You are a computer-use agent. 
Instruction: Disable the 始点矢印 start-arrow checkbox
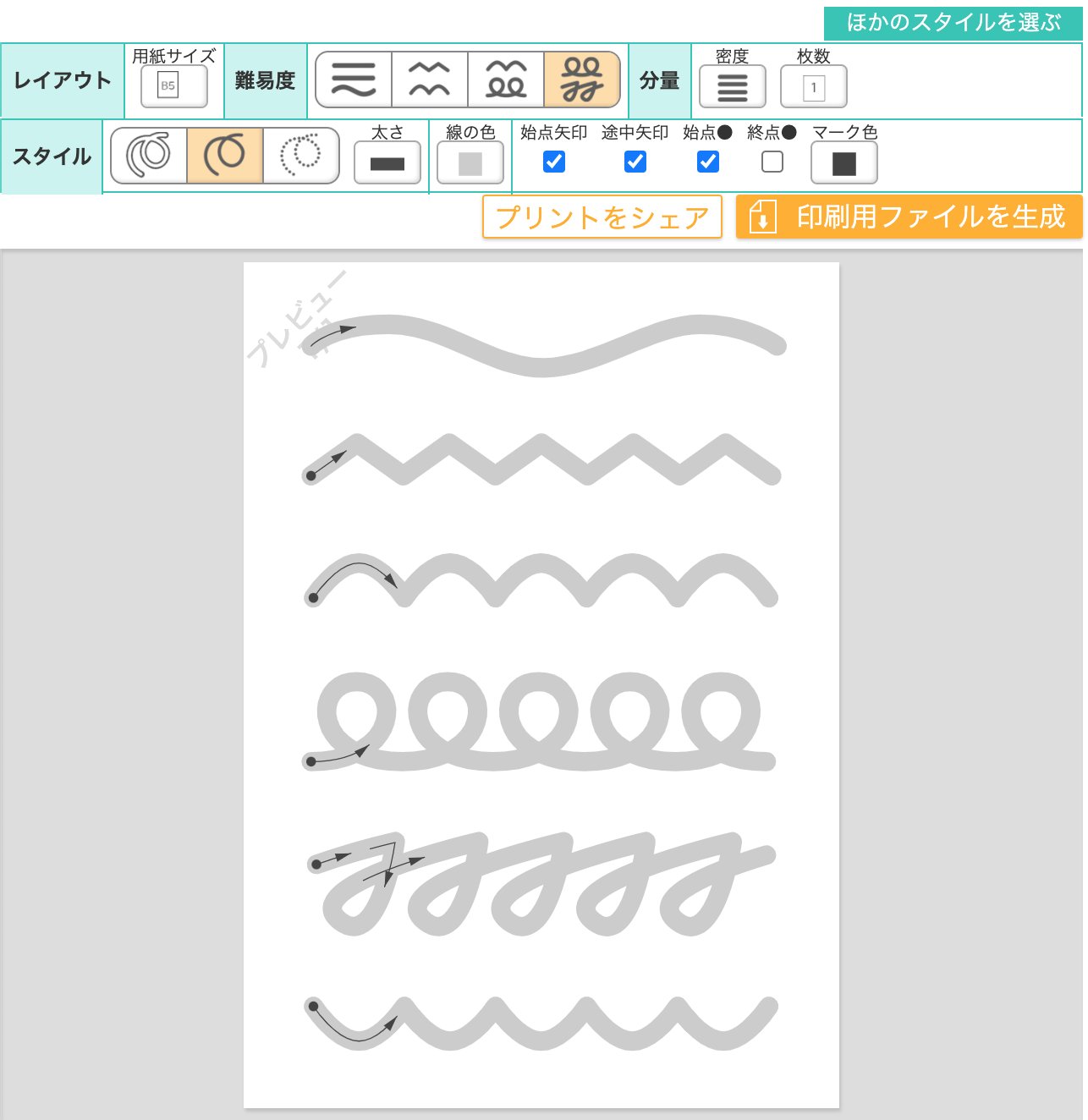point(553,162)
